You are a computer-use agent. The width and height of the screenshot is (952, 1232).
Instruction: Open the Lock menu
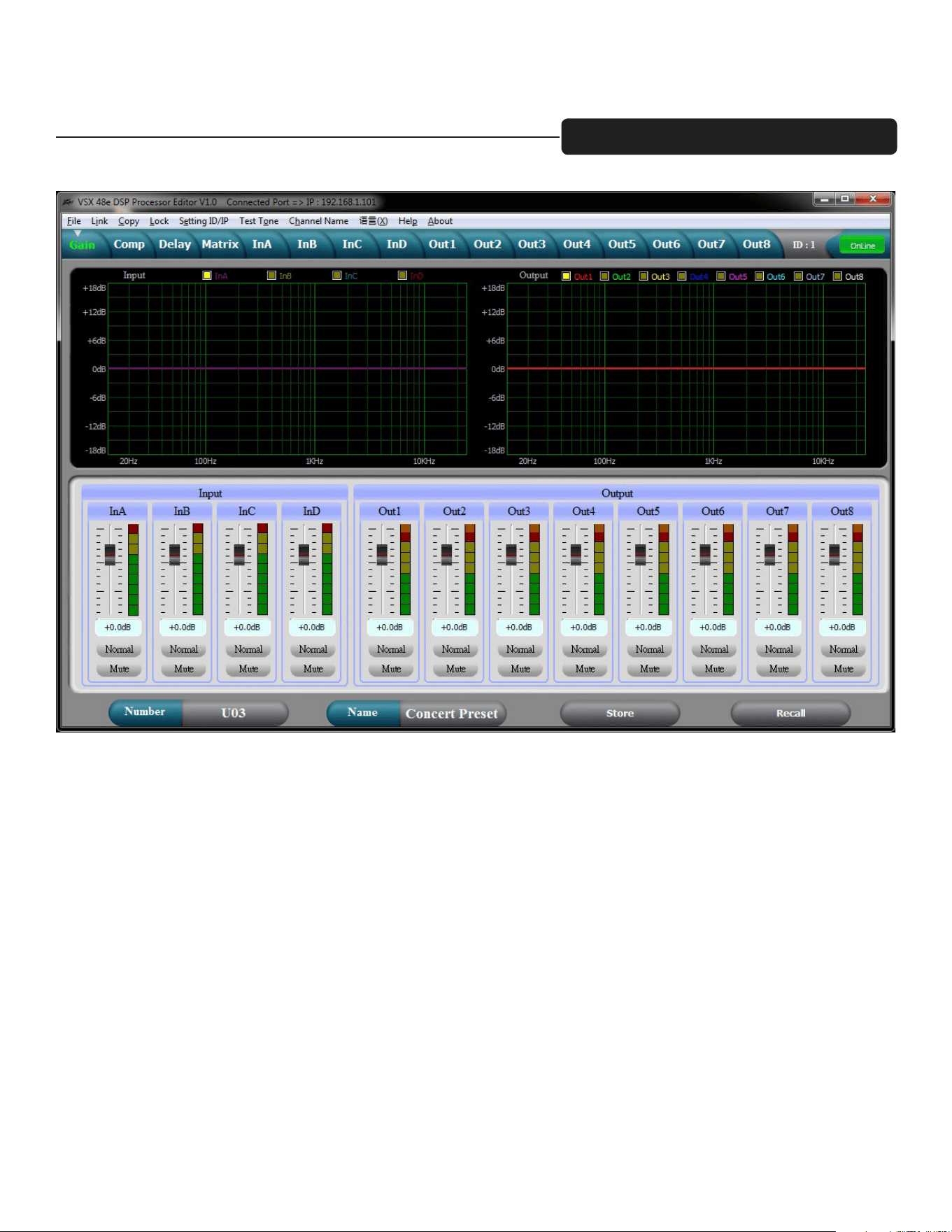point(159,221)
